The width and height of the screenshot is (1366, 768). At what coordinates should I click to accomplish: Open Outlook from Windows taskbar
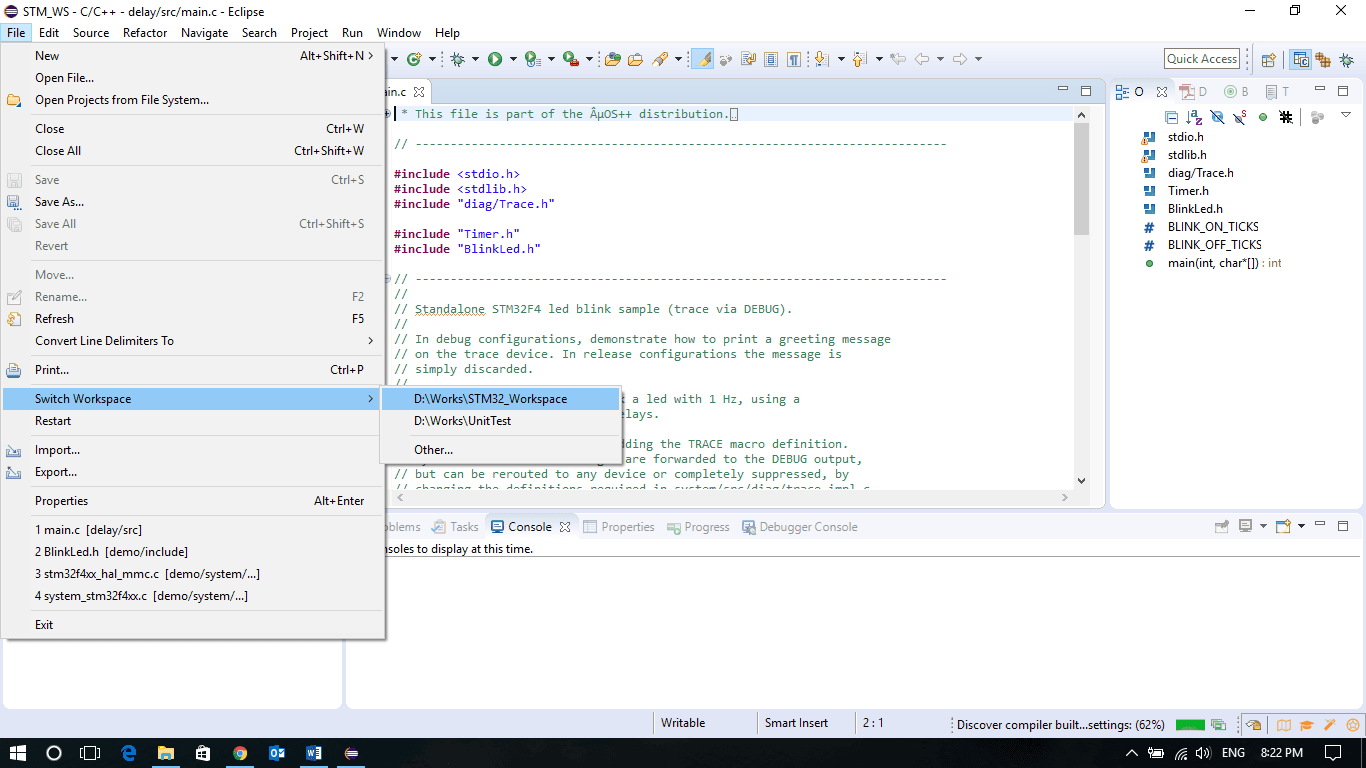pos(277,753)
